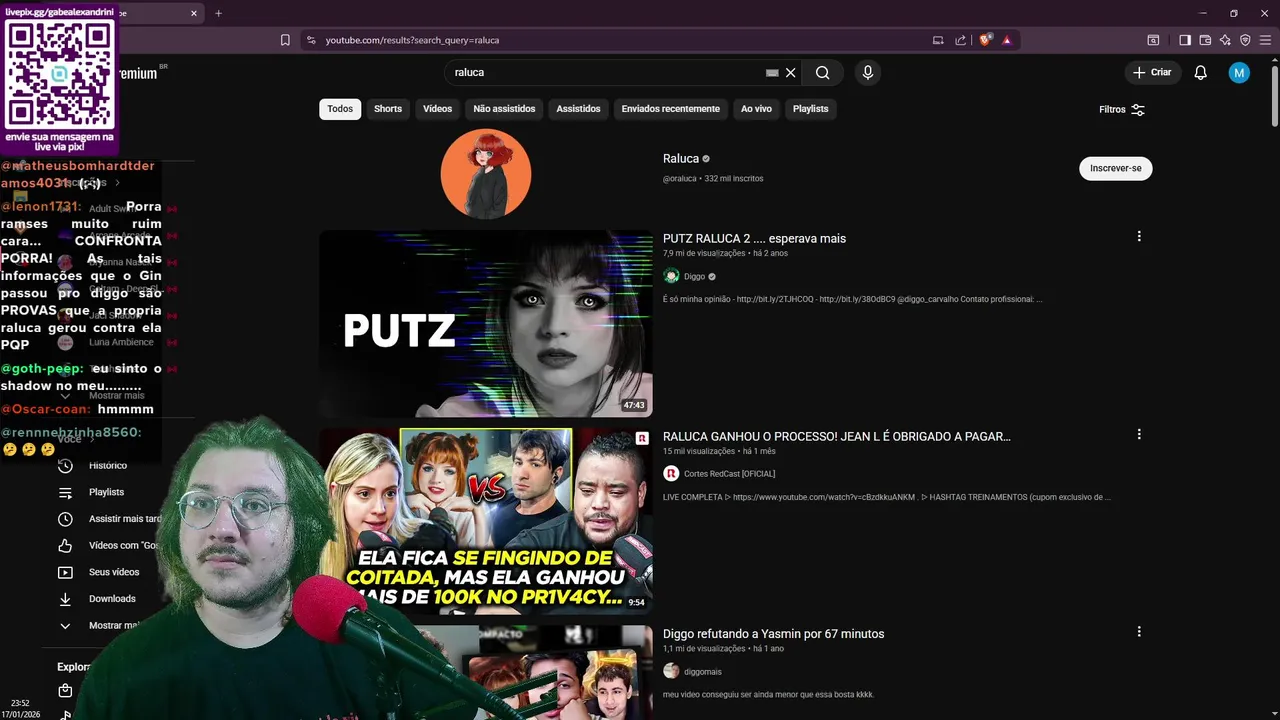
Task: Select the Não assistidos filter chip
Action: tap(504, 109)
